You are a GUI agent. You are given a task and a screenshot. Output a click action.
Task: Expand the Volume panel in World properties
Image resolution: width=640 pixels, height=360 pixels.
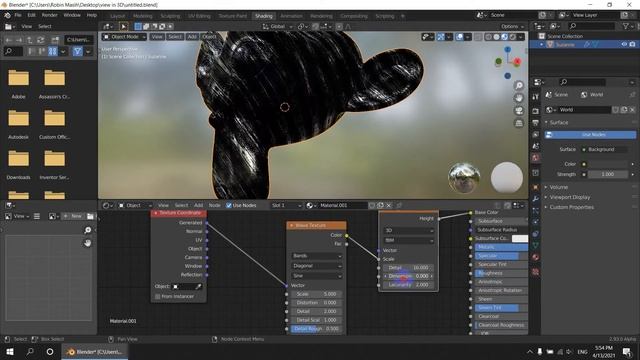[x=558, y=187]
